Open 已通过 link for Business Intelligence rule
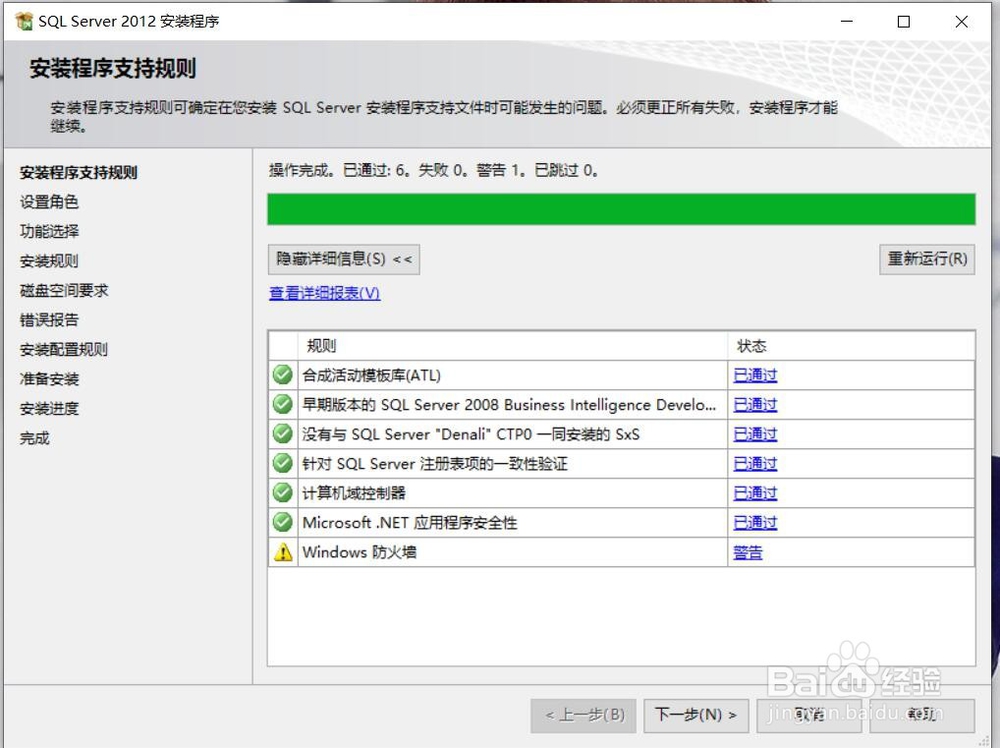 point(755,404)
